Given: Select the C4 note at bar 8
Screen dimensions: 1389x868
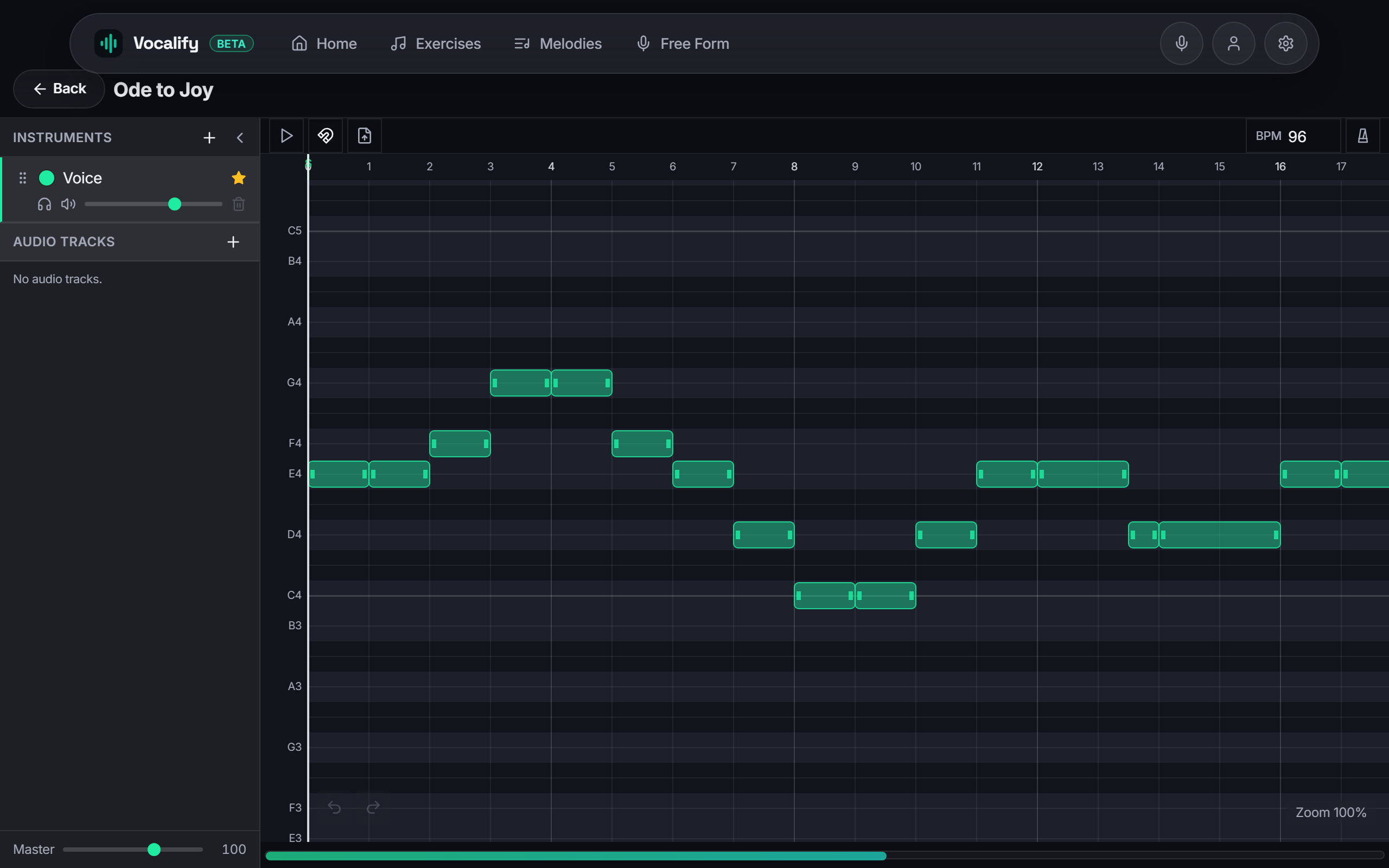Looking at the screenshot, I should pos(825,596).
